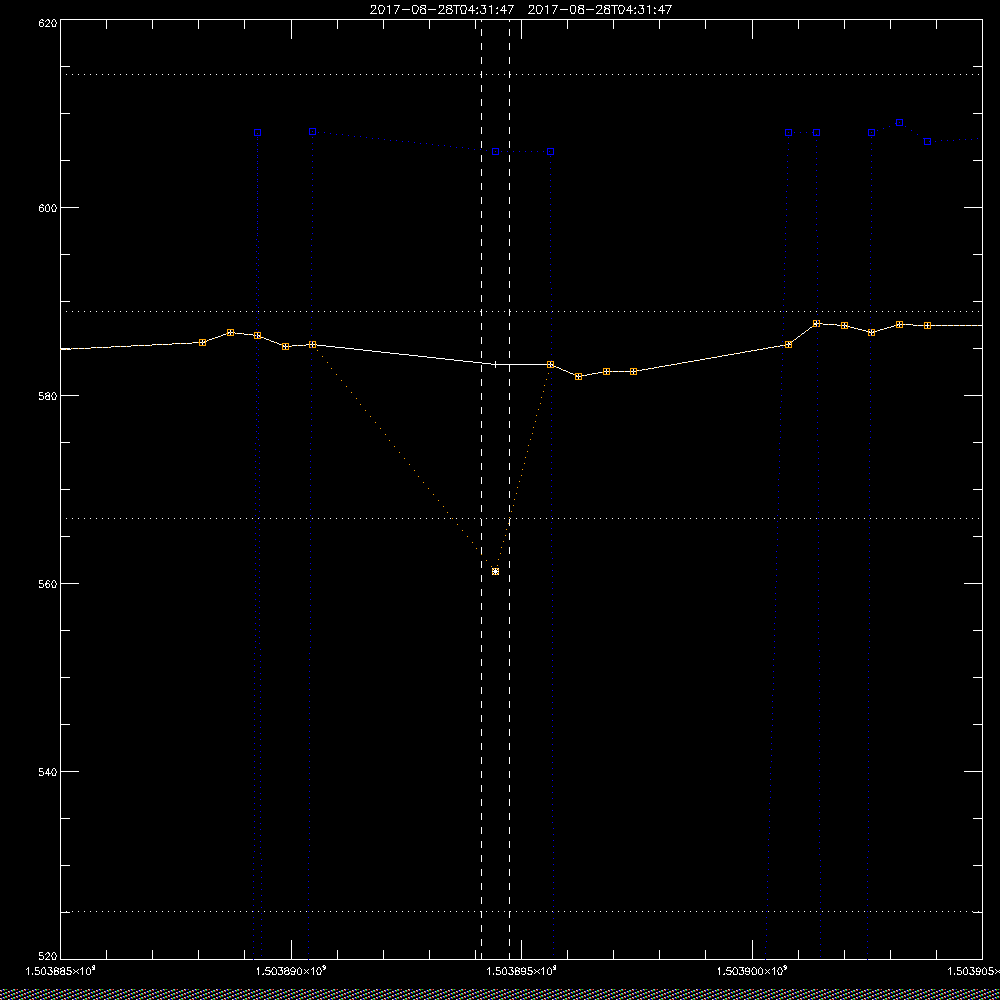
Task: Select the 560 y-axis label
Action: pyautogui.click(x=48, y=584)
